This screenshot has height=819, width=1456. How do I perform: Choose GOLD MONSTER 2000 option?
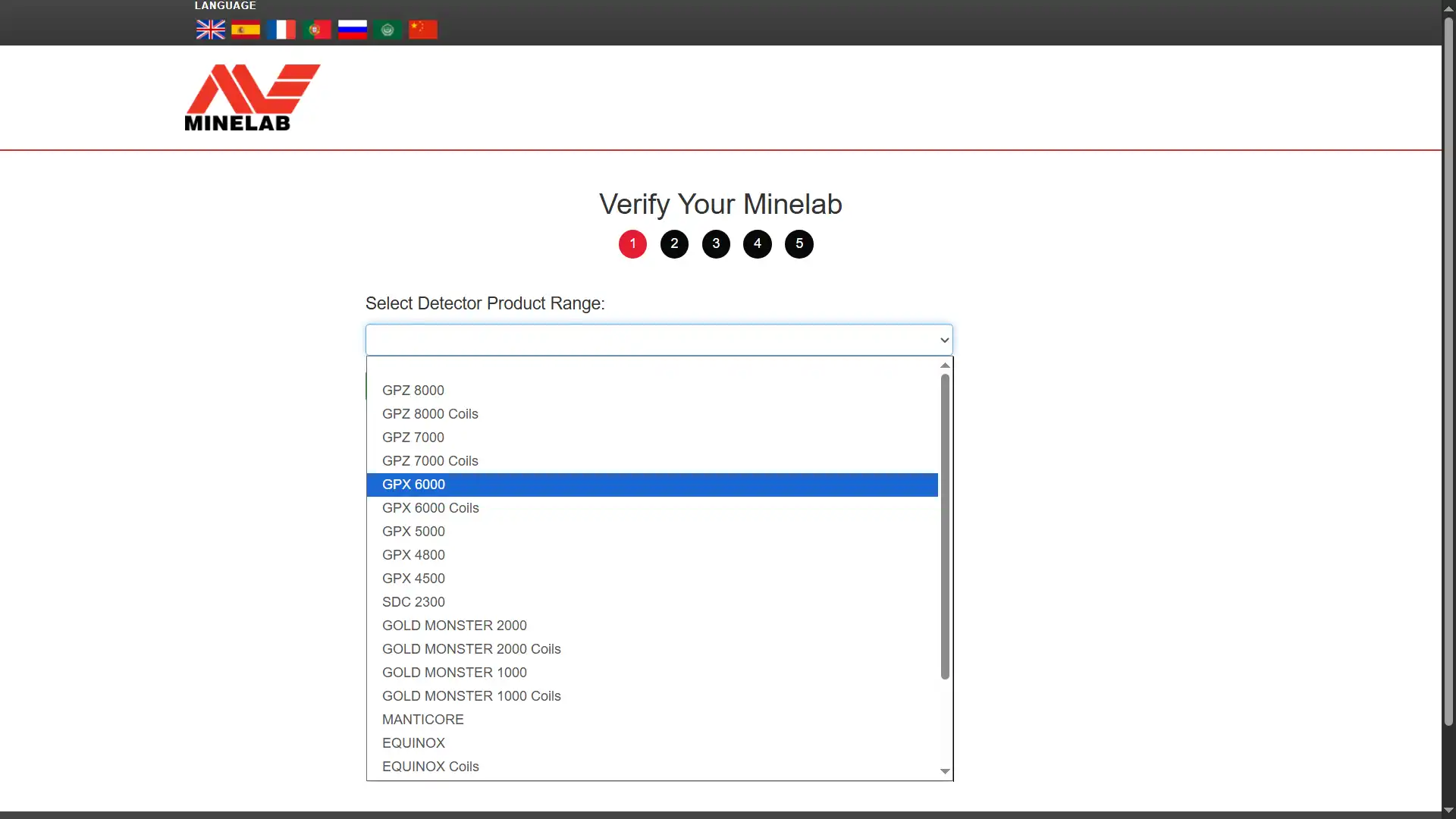point(652,626)
